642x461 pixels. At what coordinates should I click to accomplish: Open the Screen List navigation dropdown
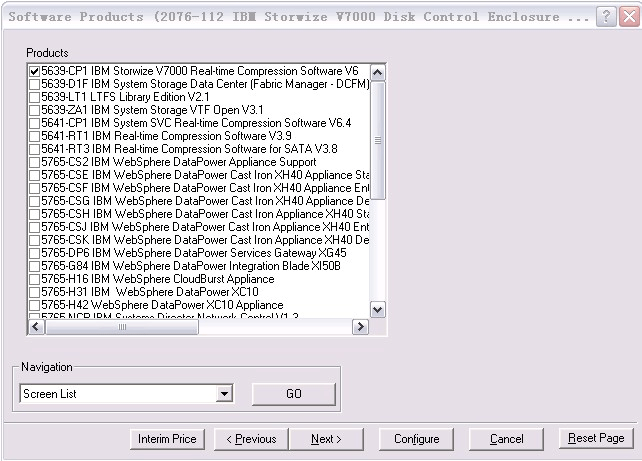point(224,394)
